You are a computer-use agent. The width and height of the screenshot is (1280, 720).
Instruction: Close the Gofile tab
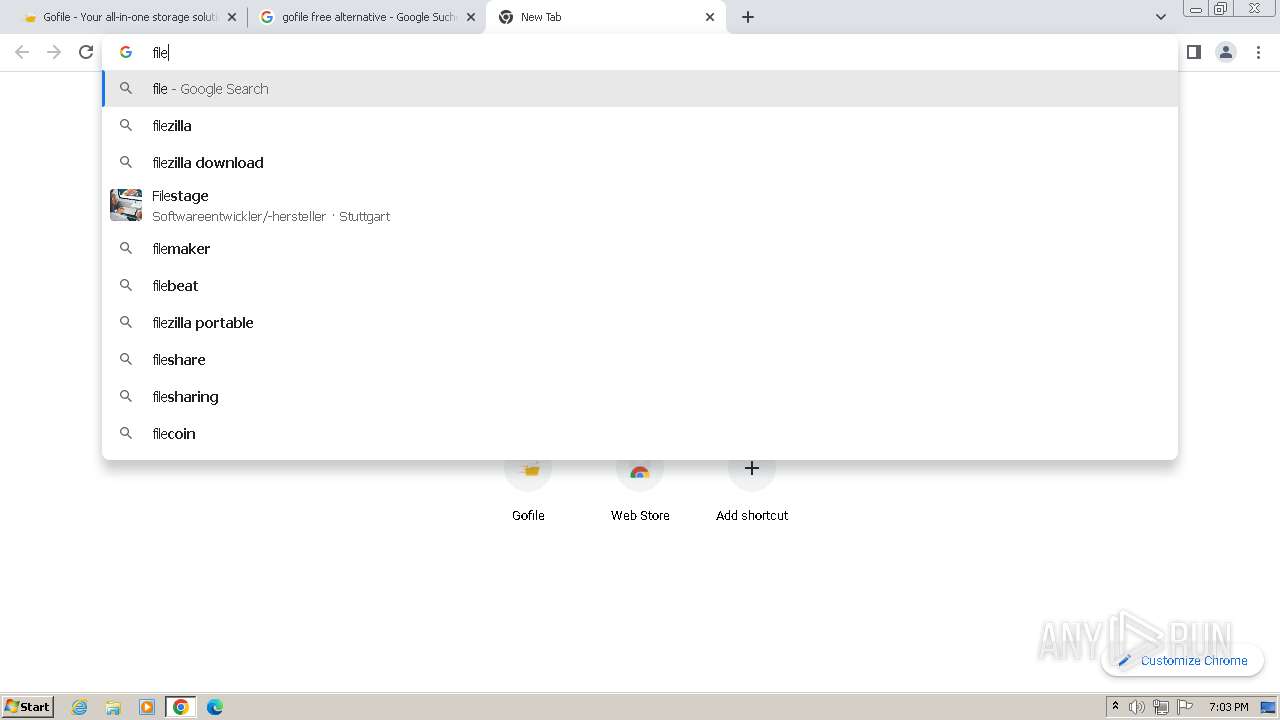click(232, 17)
